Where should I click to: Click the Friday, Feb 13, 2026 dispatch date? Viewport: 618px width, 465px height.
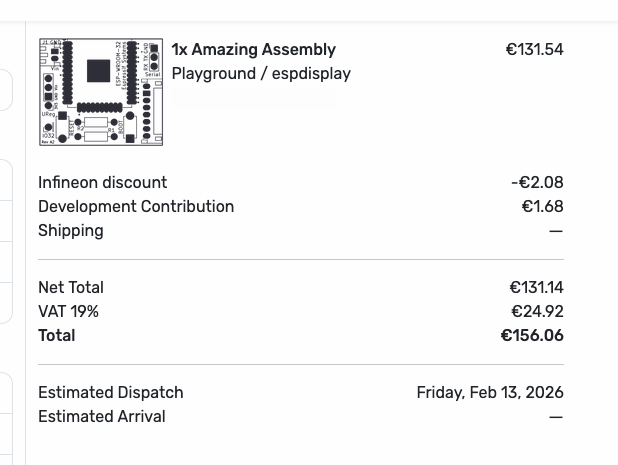tap(490, 392)
